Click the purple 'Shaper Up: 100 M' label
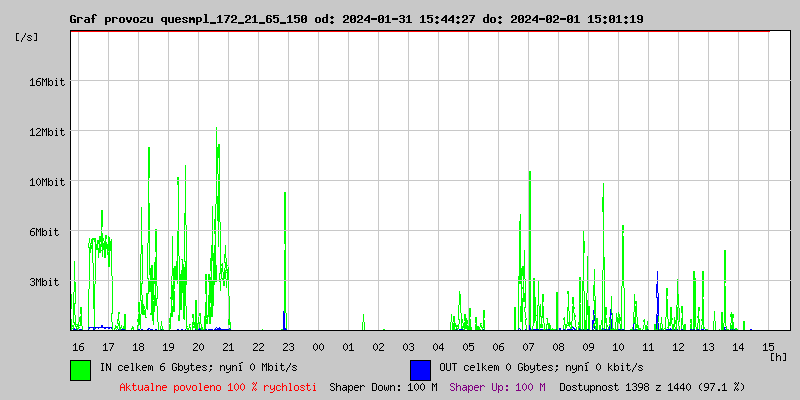The image size is (800, 400). click(x=497, y=386)
